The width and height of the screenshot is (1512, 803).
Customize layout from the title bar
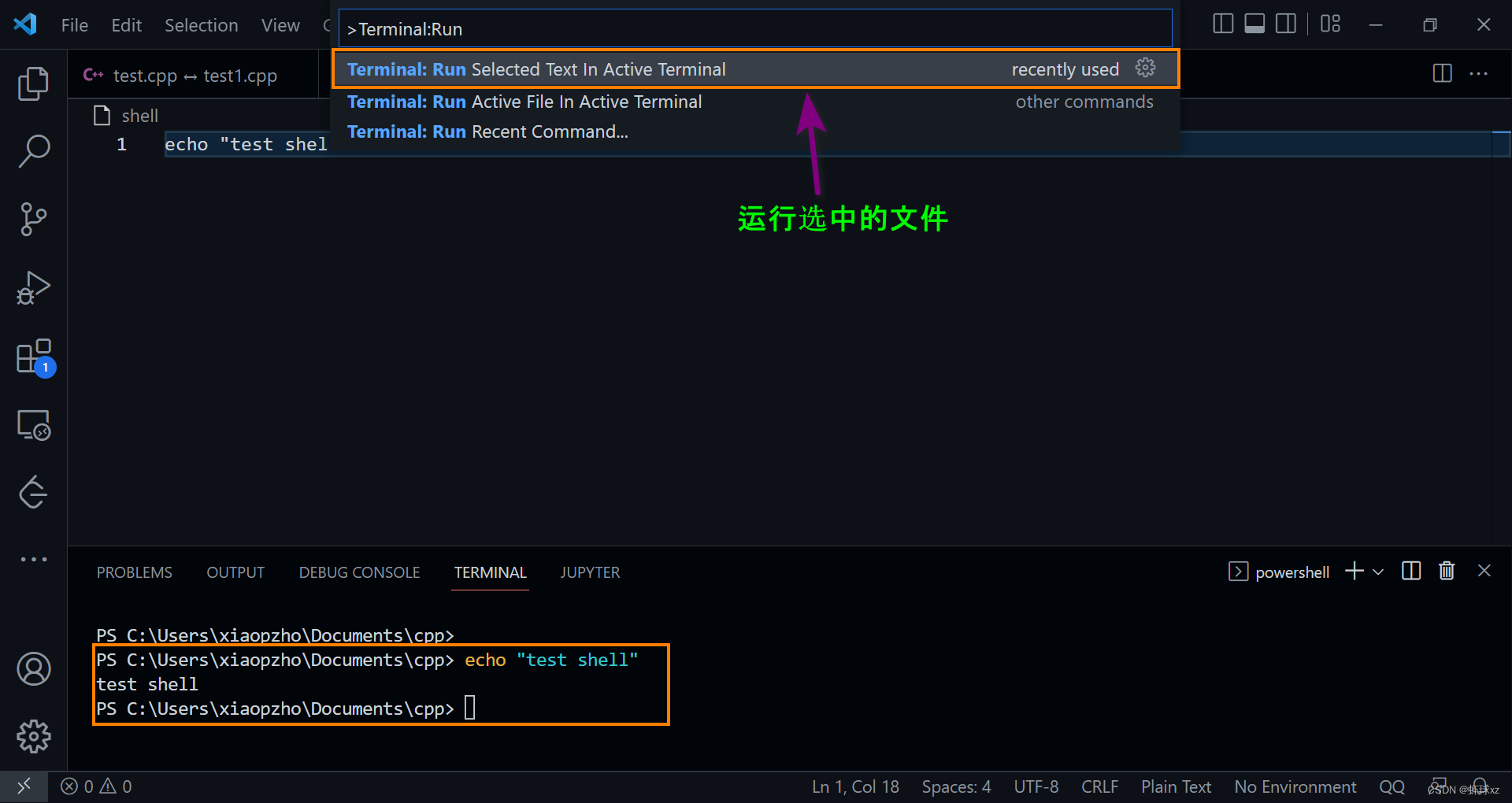click(1330, 24)
